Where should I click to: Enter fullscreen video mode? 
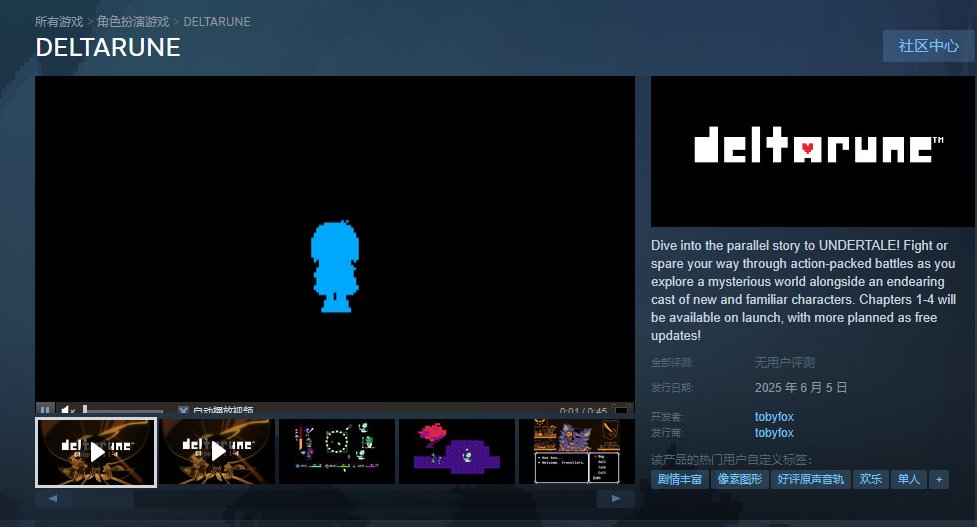621,410
